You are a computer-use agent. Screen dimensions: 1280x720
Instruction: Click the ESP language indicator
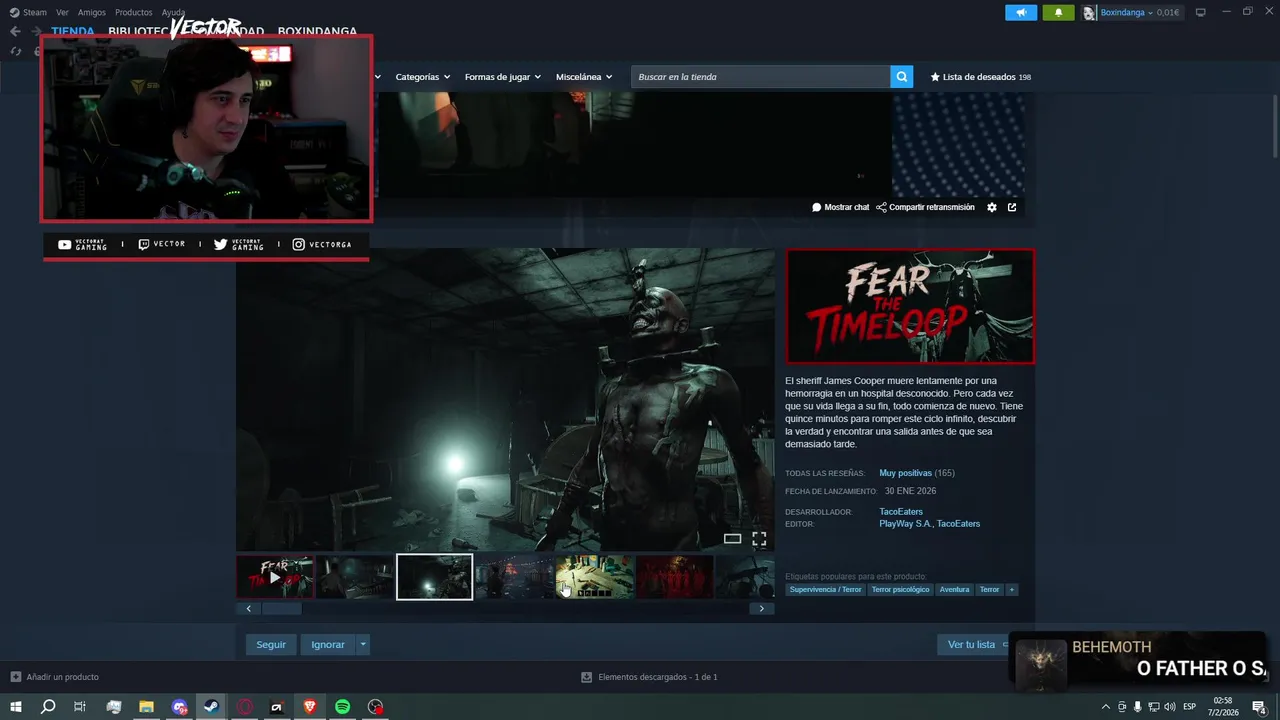pos(1189,707)
